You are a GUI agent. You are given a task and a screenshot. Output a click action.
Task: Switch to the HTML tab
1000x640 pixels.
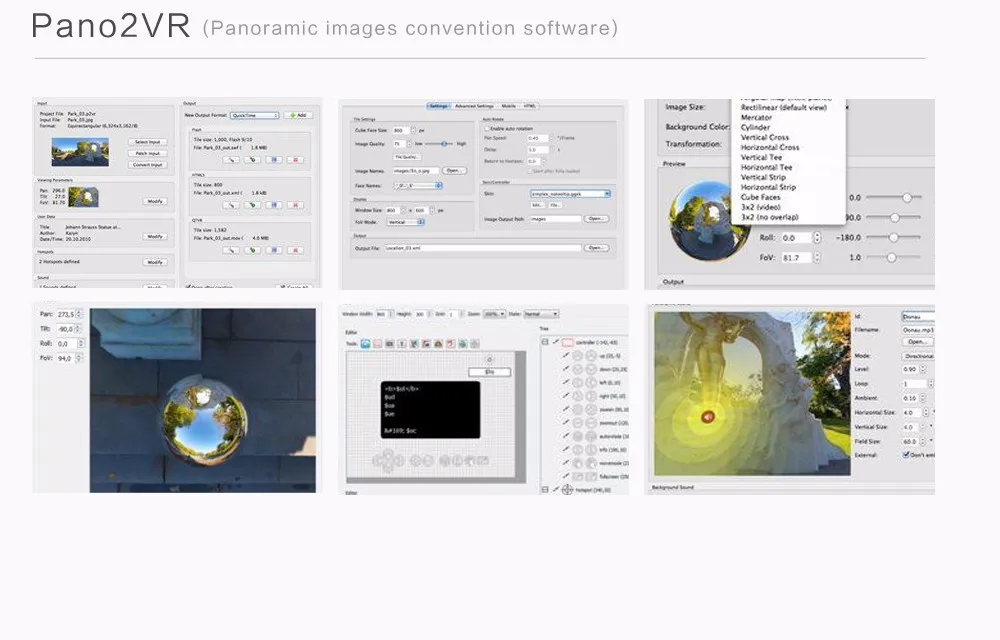(530, 106)
